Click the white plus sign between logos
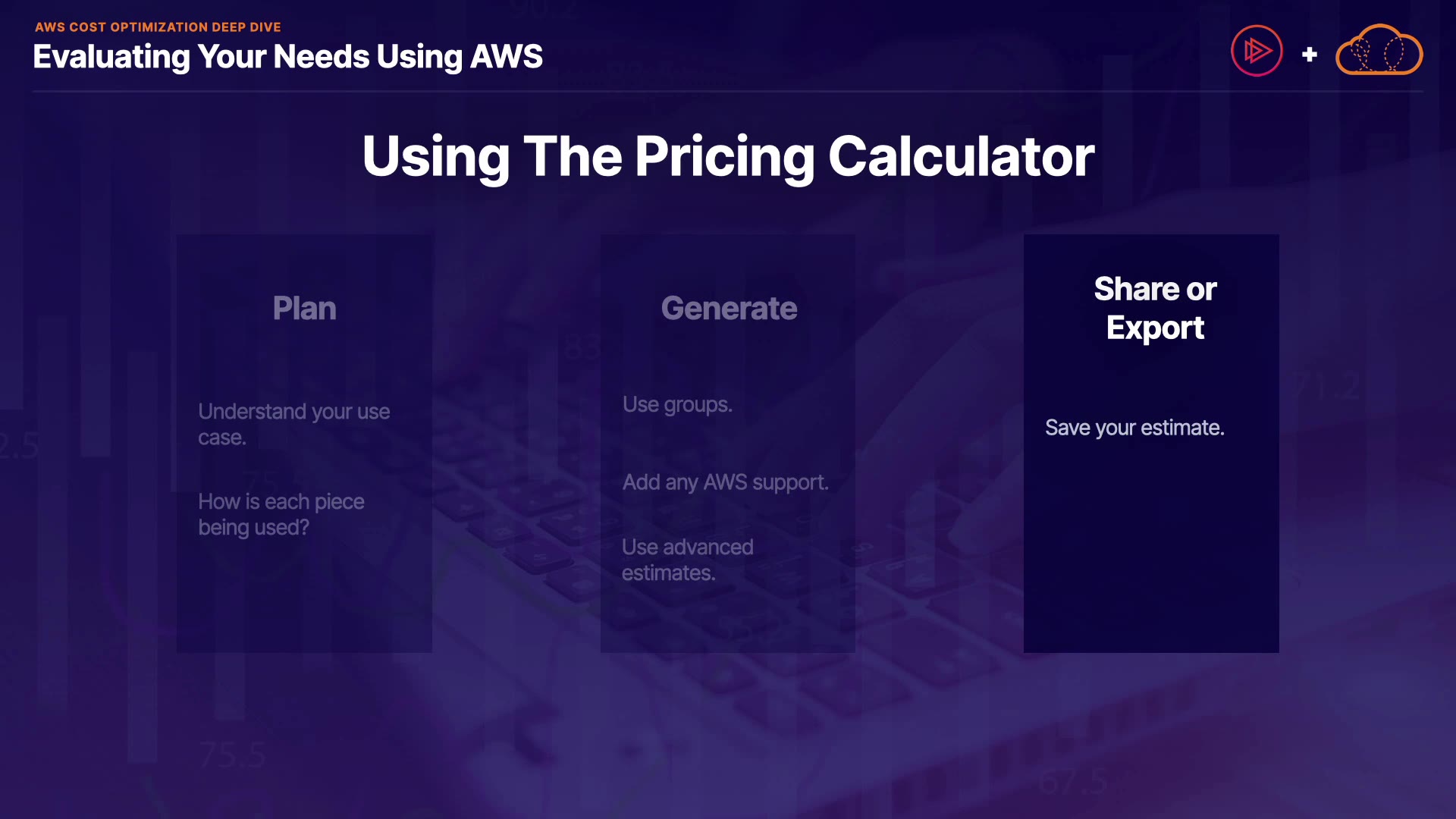Screen dimensions: 1456x819 click(1309, 55)
